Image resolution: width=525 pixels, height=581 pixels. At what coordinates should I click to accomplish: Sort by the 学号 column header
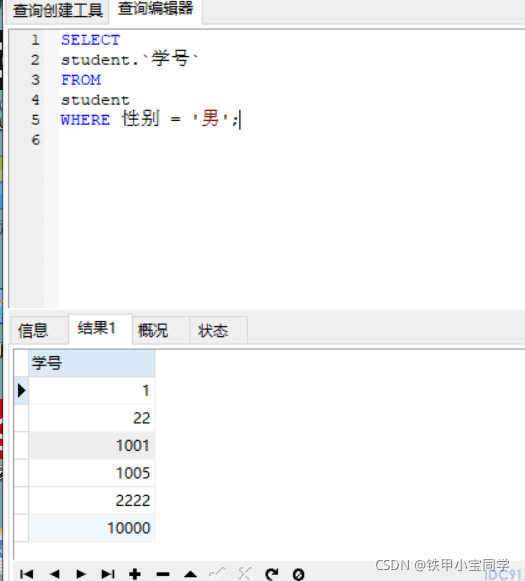click(92, 363)
